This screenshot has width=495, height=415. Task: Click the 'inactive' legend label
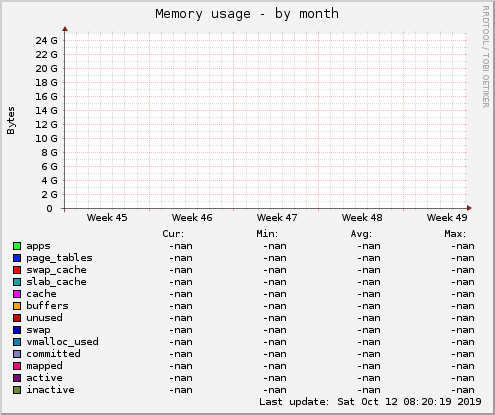(50, 390)
